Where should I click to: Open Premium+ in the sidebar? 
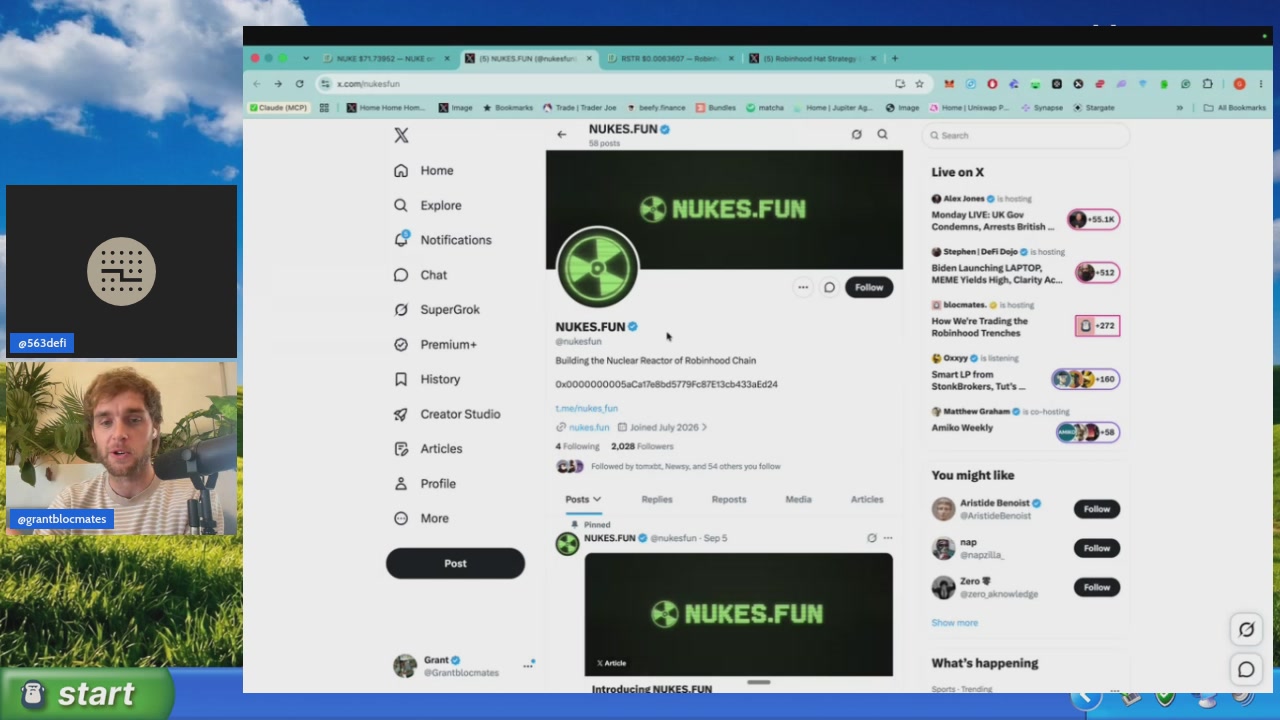435,344
